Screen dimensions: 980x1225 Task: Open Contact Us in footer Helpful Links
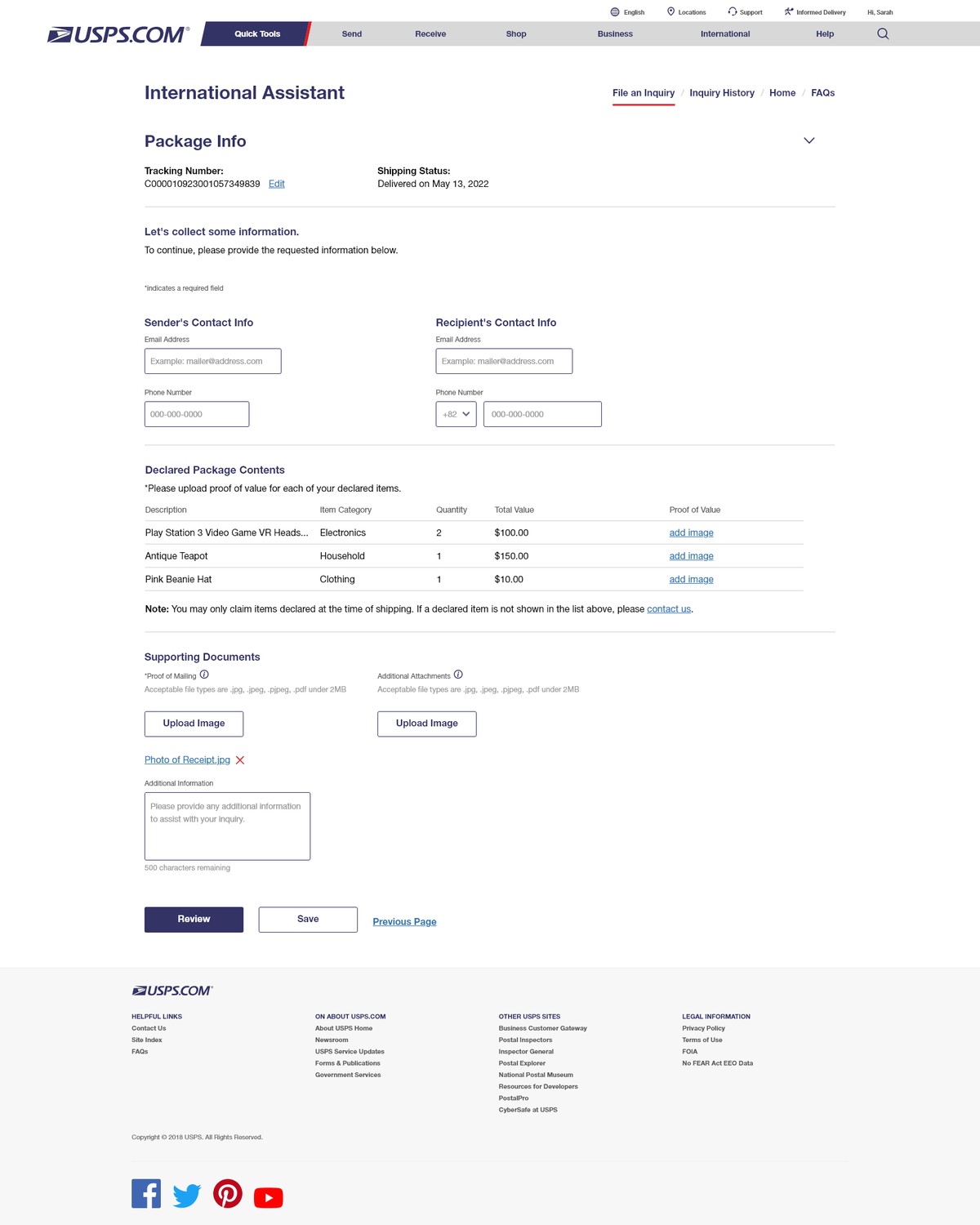point(149,1028)
